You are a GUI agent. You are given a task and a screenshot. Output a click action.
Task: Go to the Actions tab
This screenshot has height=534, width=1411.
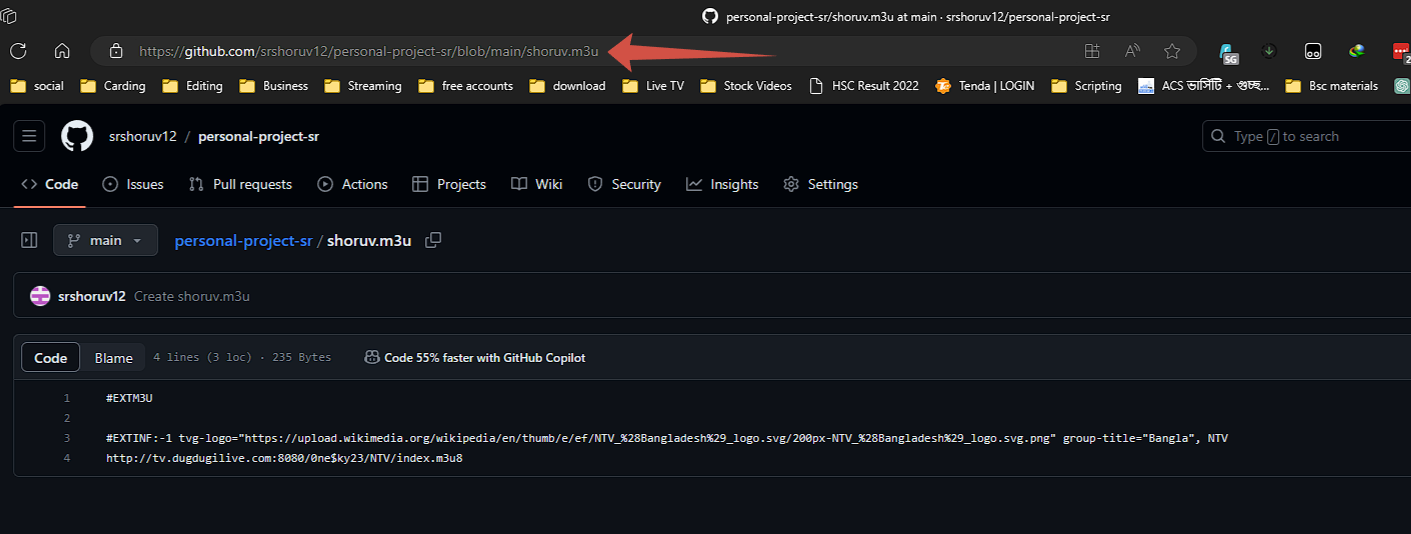353,184
